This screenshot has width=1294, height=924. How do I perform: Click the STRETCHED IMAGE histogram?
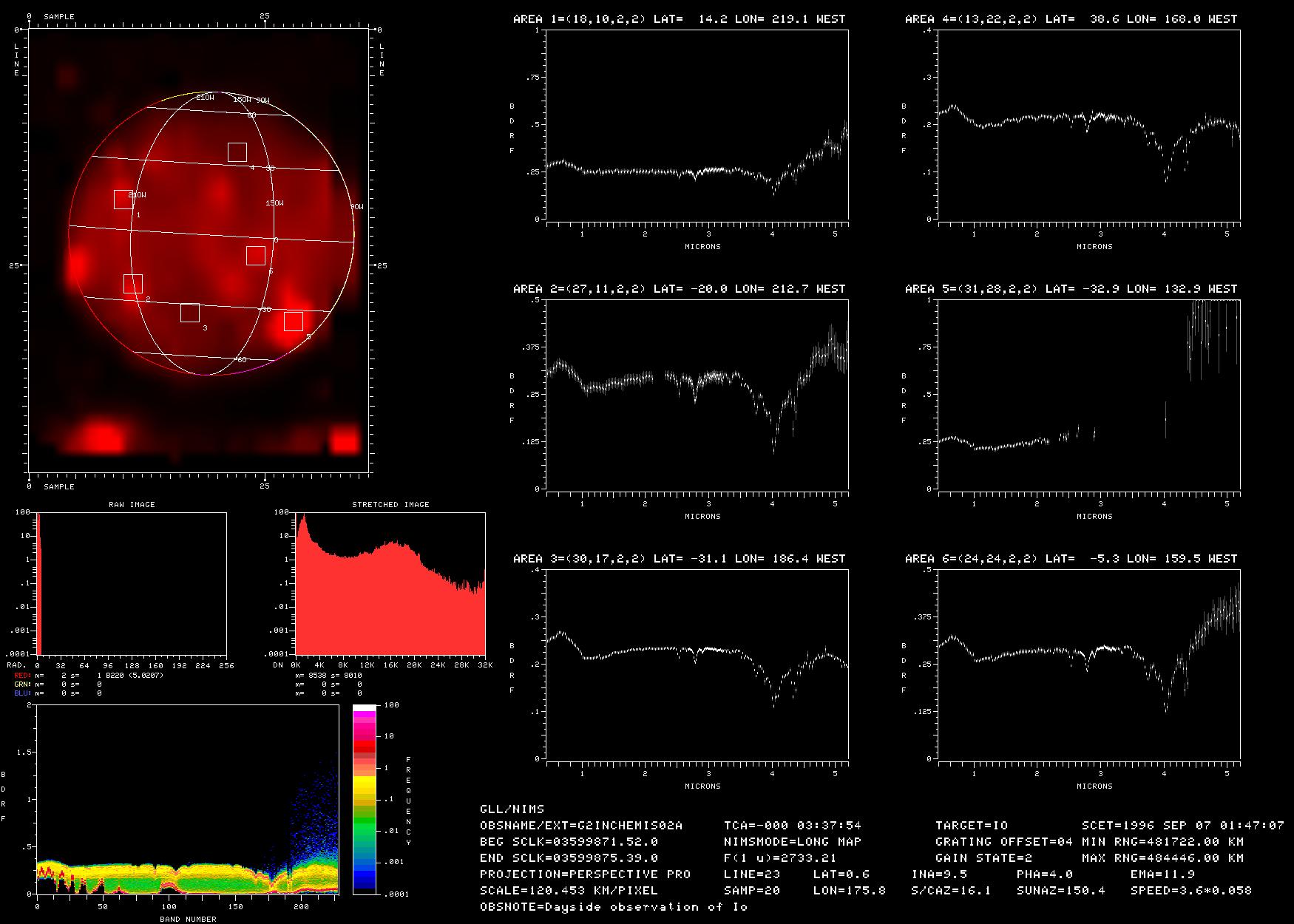coord(390,584)
